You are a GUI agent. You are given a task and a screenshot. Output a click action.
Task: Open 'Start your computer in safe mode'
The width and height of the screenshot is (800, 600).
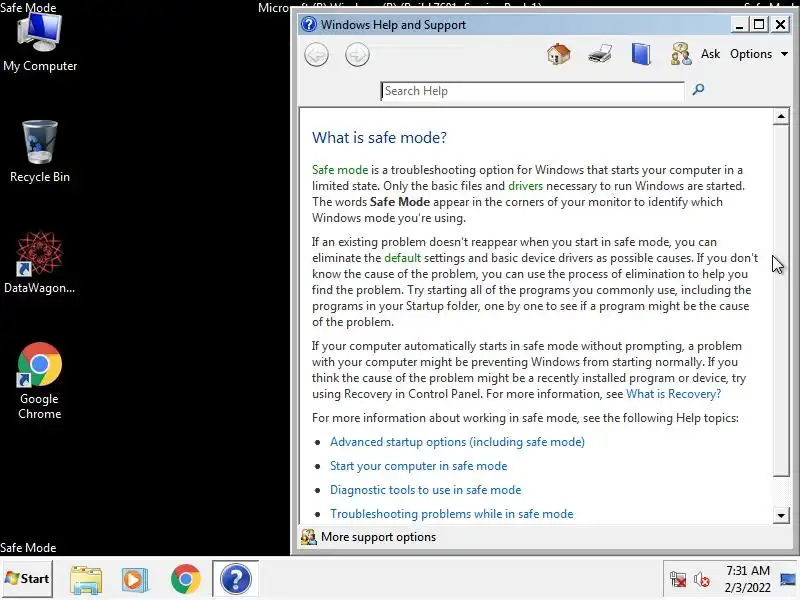(418, 466)
